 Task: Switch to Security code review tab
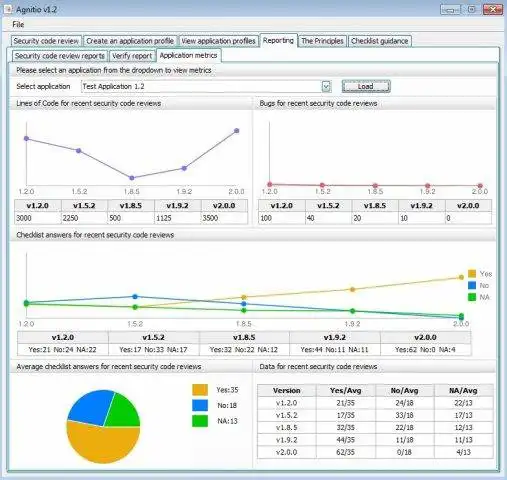click(x=46, y=41)
